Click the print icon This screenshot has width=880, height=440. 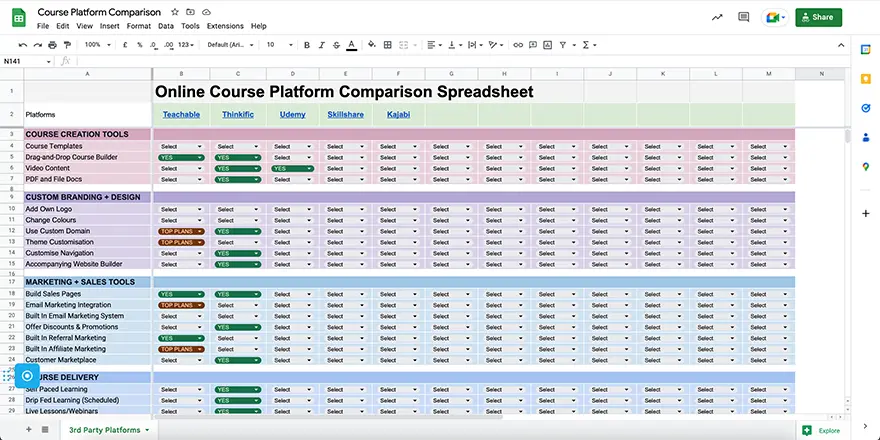click(52, 45)
